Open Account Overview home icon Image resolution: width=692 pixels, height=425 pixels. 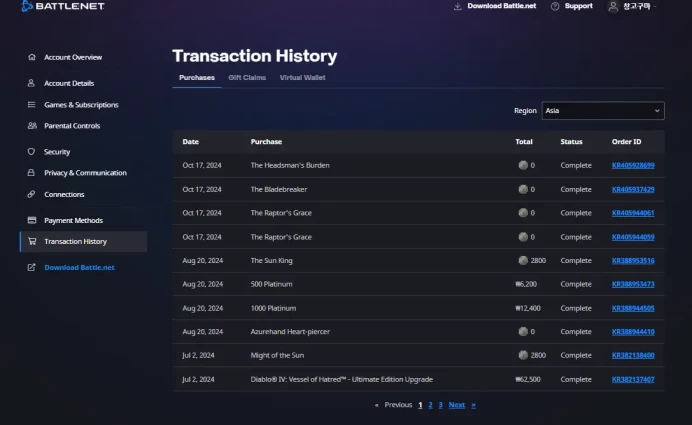coord(32,57)
